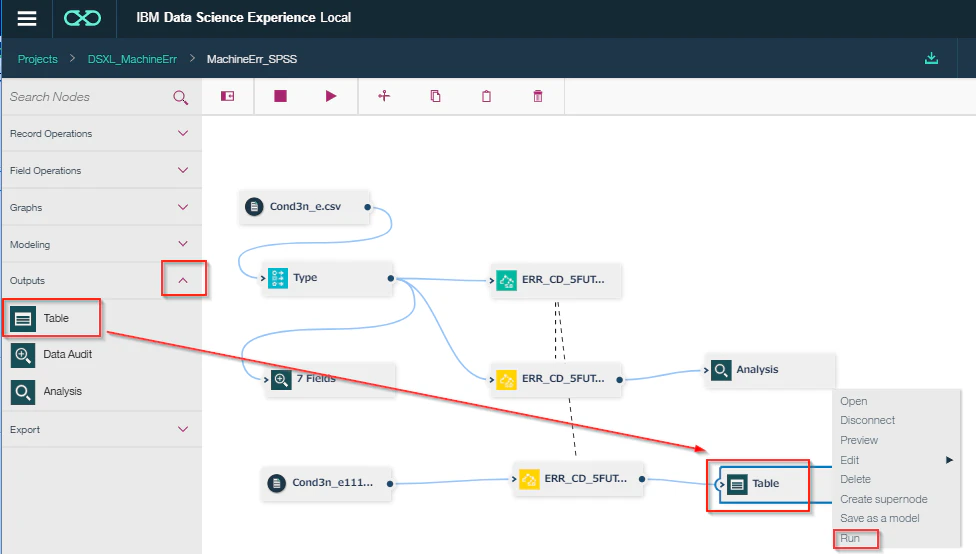Expand the Graphs palette section
The image size is (976, 554).
click(x=183, y=207)
